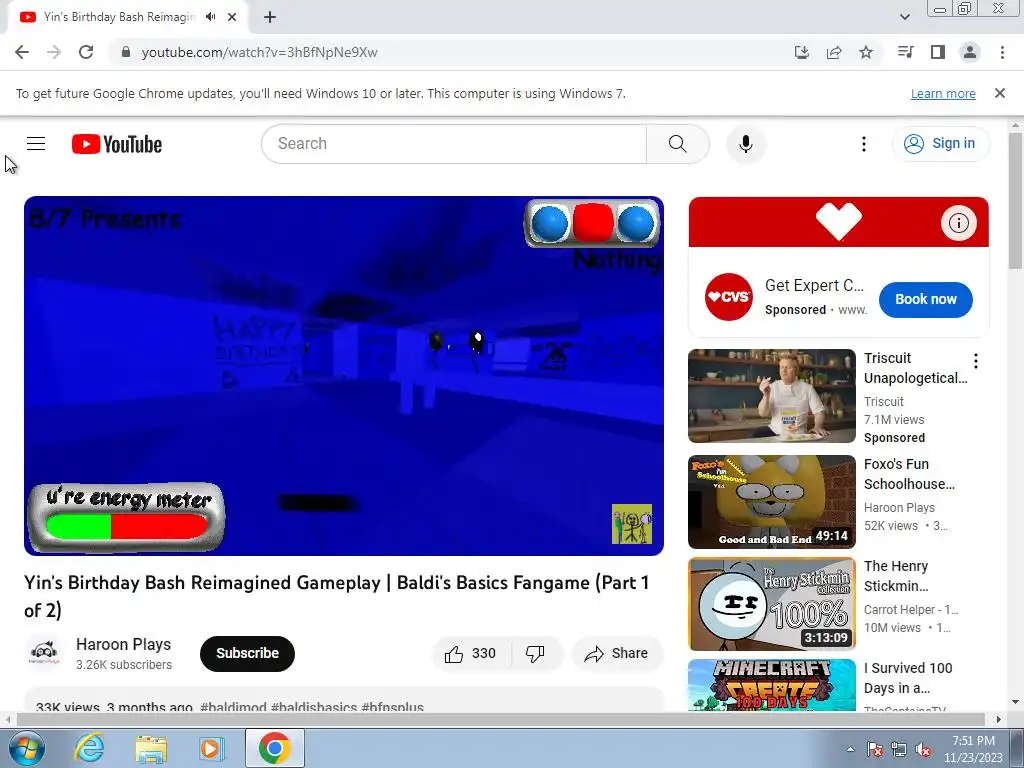Open Foxo's Fun Schoolhouse video thumbnail

coord(772,502)
